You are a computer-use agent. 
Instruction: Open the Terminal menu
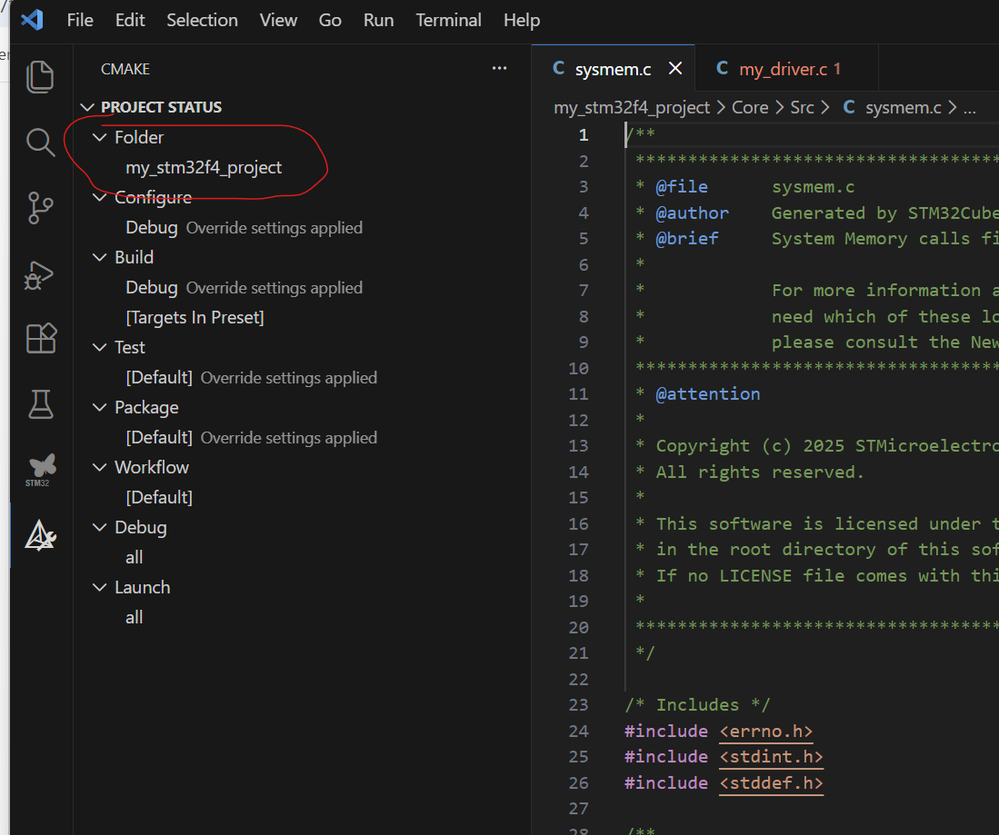tap(446, 20)
